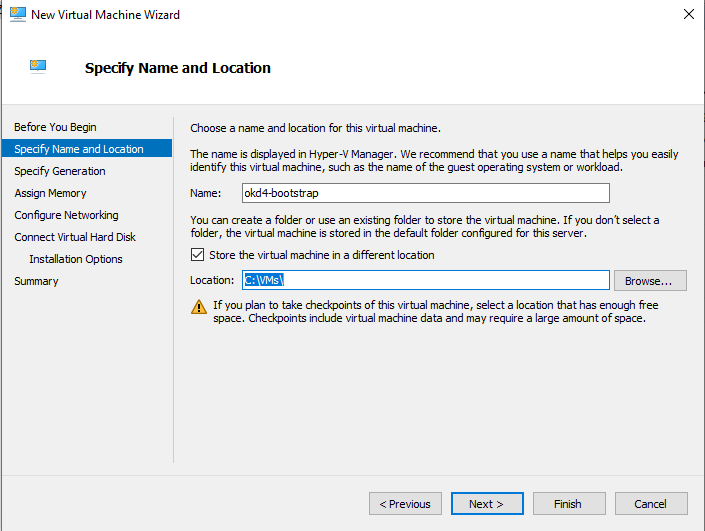This screenshot has height=531, width=705.
Task: Click the Finish button
Action: coord(569,504)
